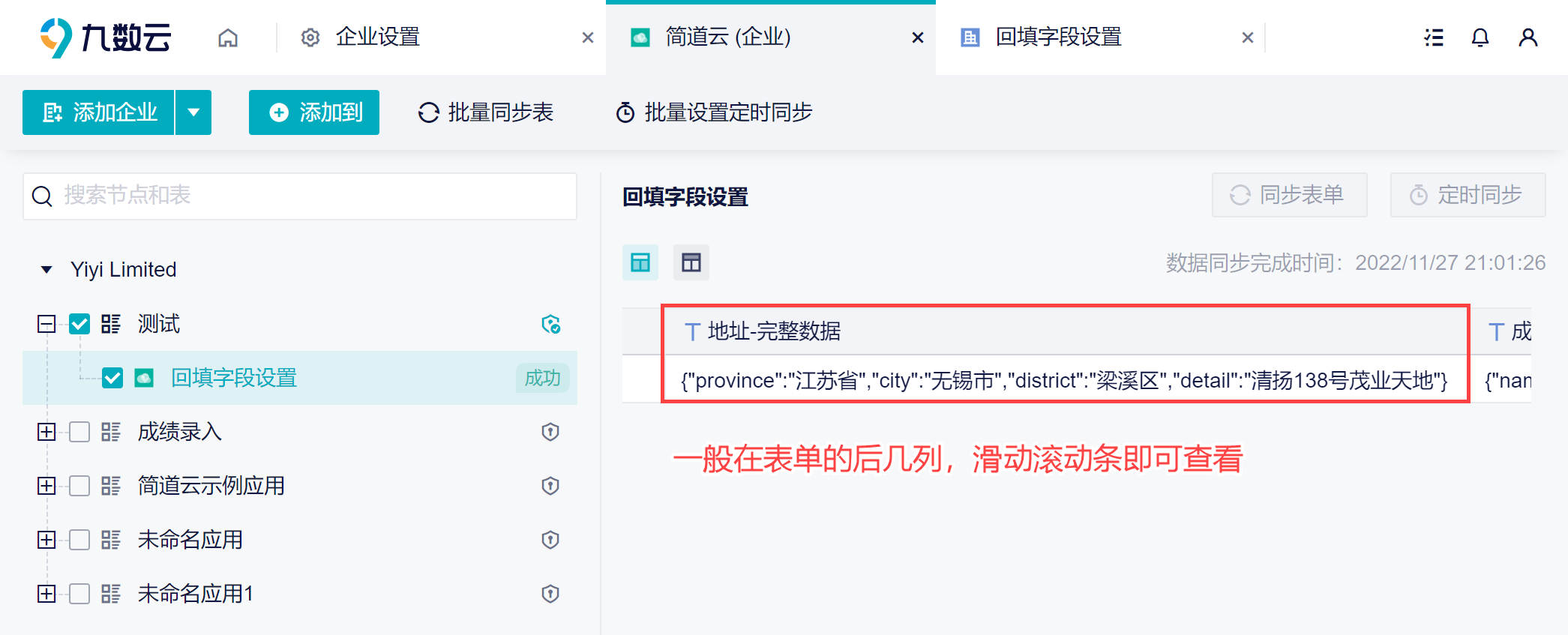The width and height of the screenshot is (1568, 635).
Task: Open the notifications bell
Action: [x=1480, y=37]
